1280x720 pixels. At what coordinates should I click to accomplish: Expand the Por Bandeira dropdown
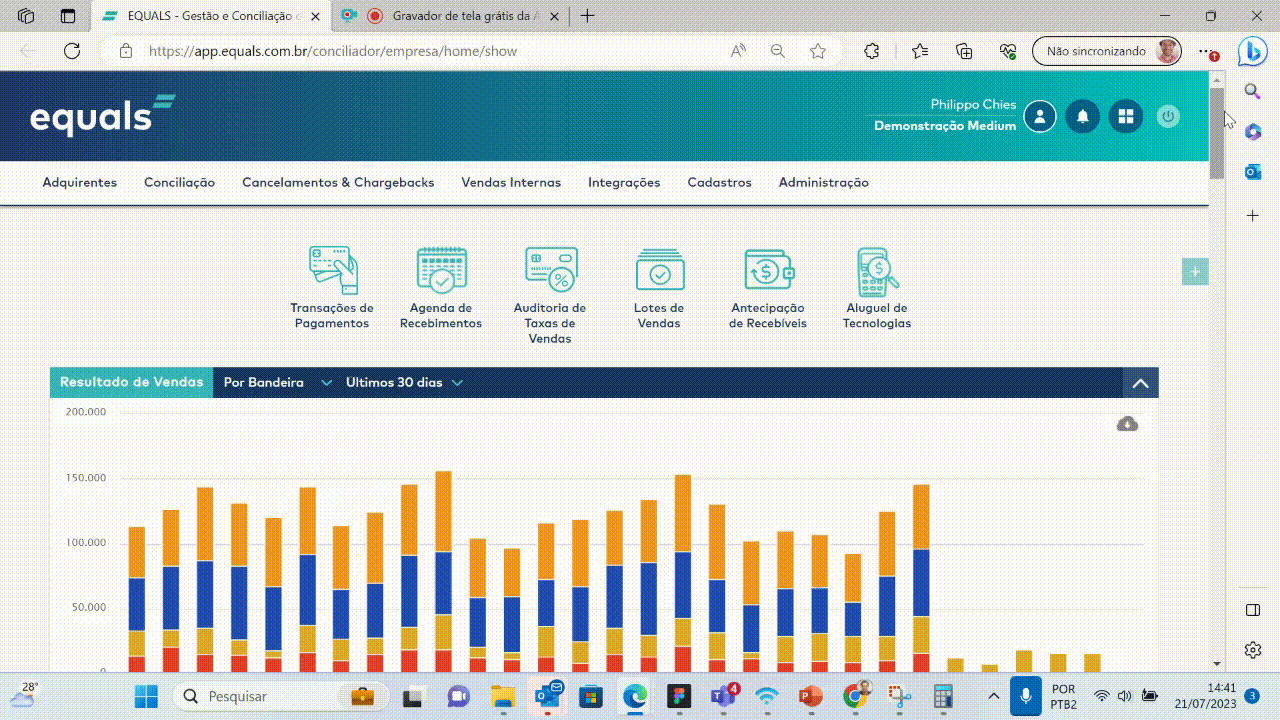(277, 383)
